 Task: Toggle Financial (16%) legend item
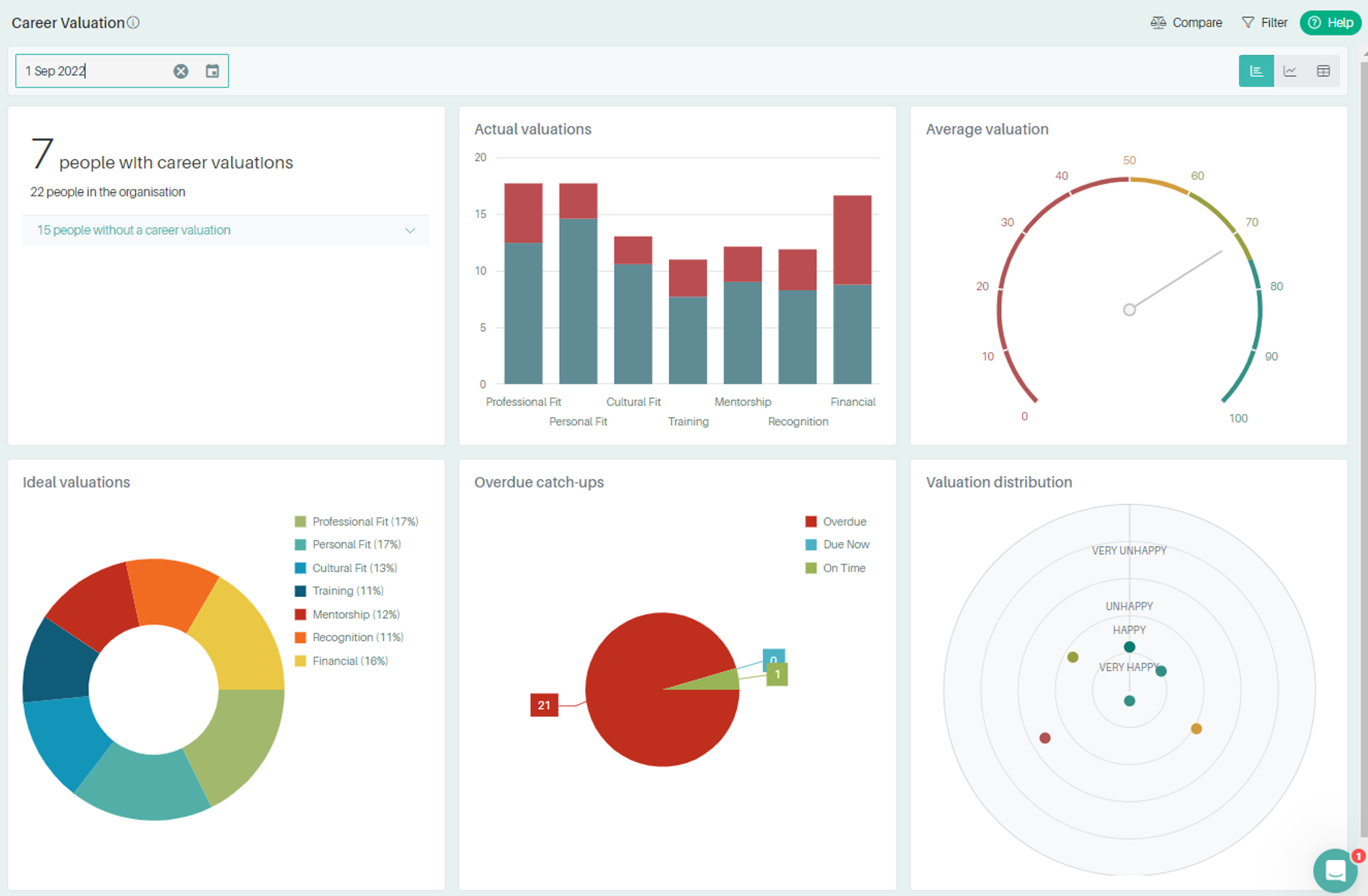[x=349, y=661]
